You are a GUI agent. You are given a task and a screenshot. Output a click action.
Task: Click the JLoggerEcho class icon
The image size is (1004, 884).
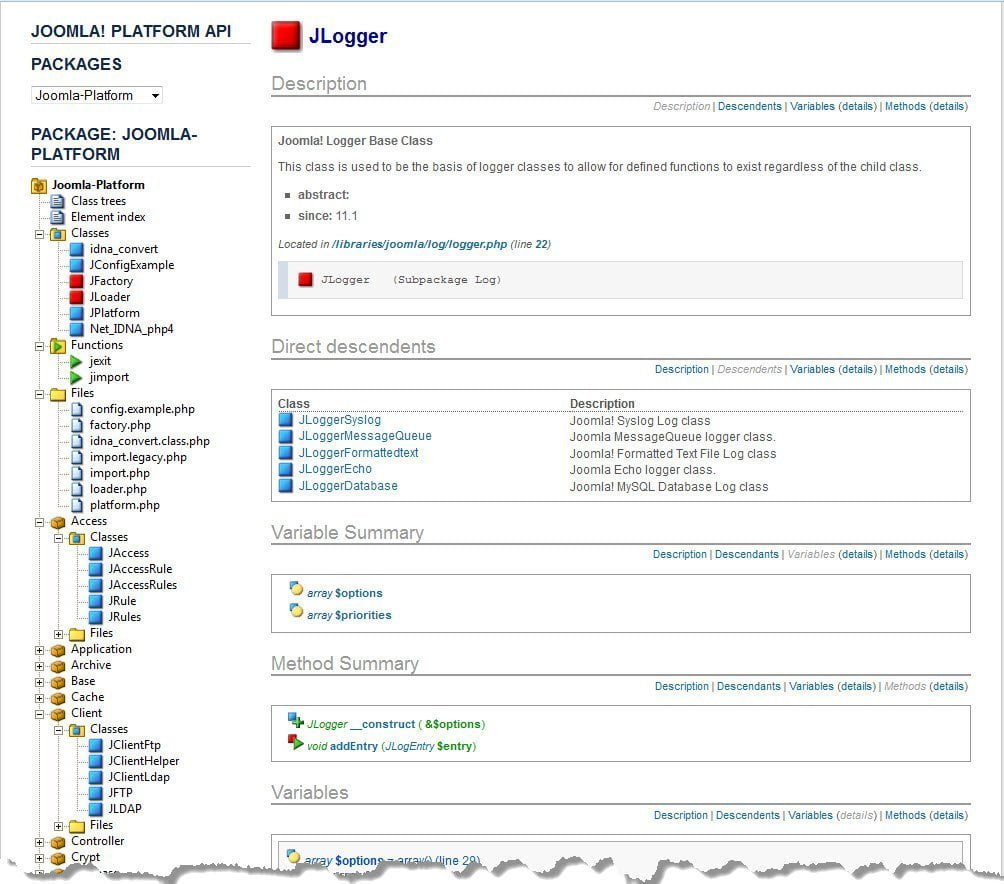point(286,469)
